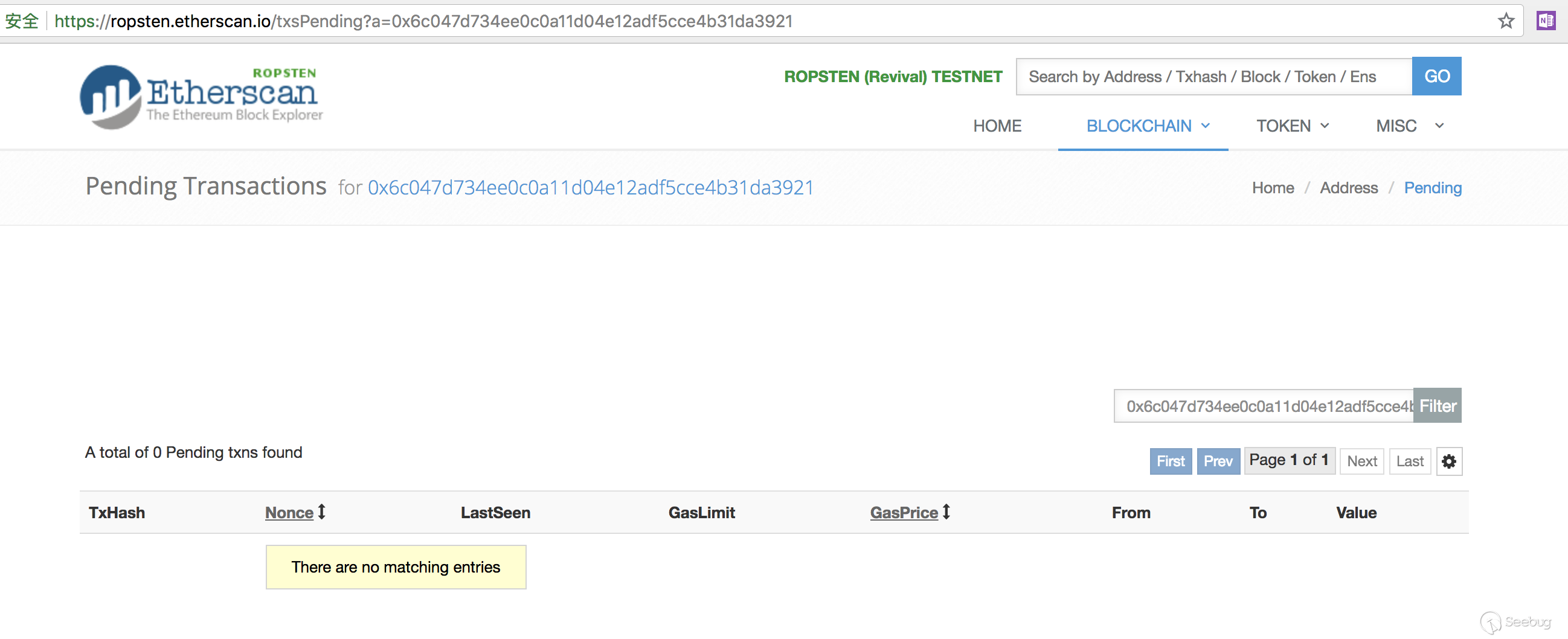Click the Etherscan Ropsten logo
The height and width of the screenshot is (639, 1568).
click(x=202, y=96)
